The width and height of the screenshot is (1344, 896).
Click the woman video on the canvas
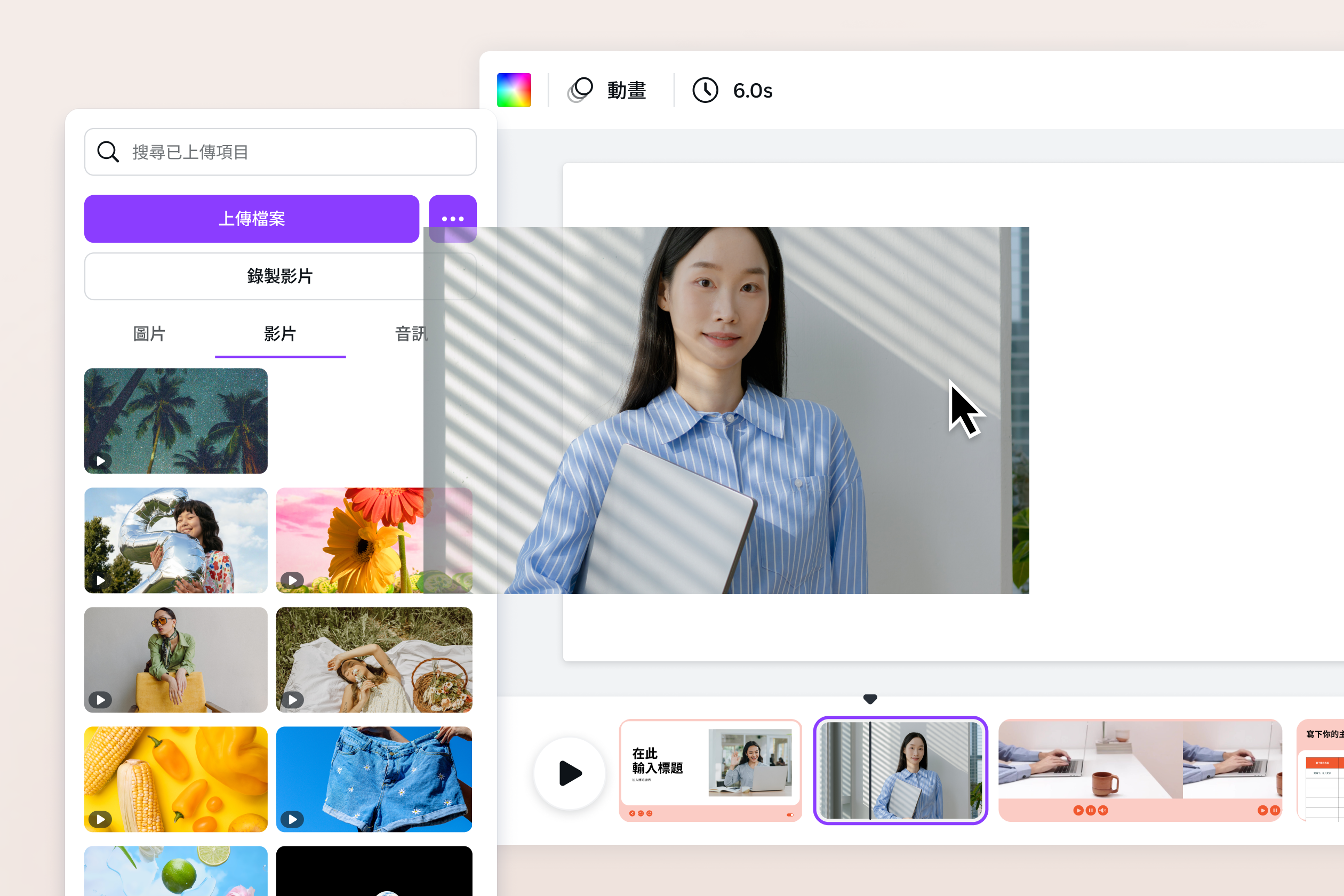click(726, 410)
